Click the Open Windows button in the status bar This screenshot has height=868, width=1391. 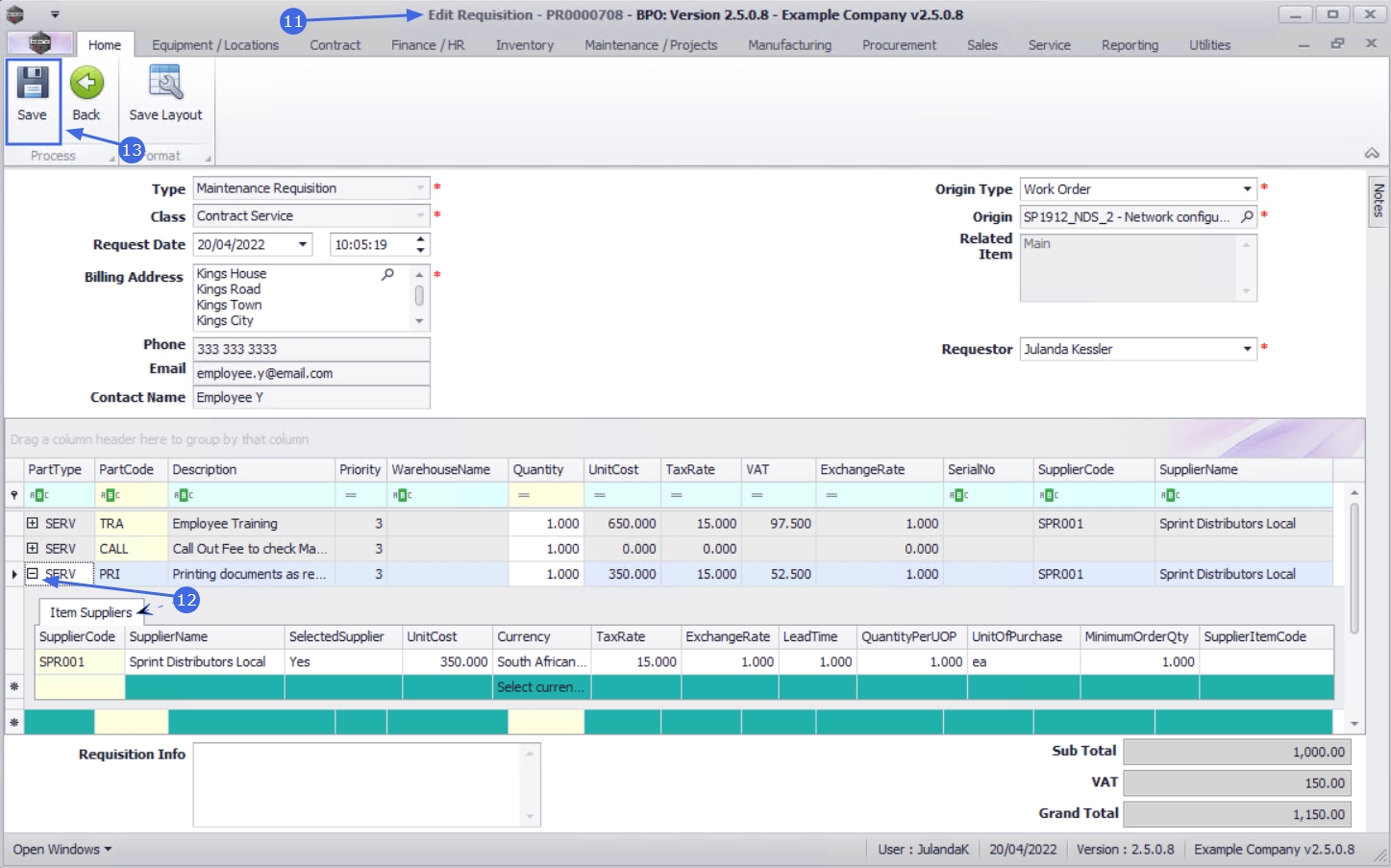click(62, 849)
